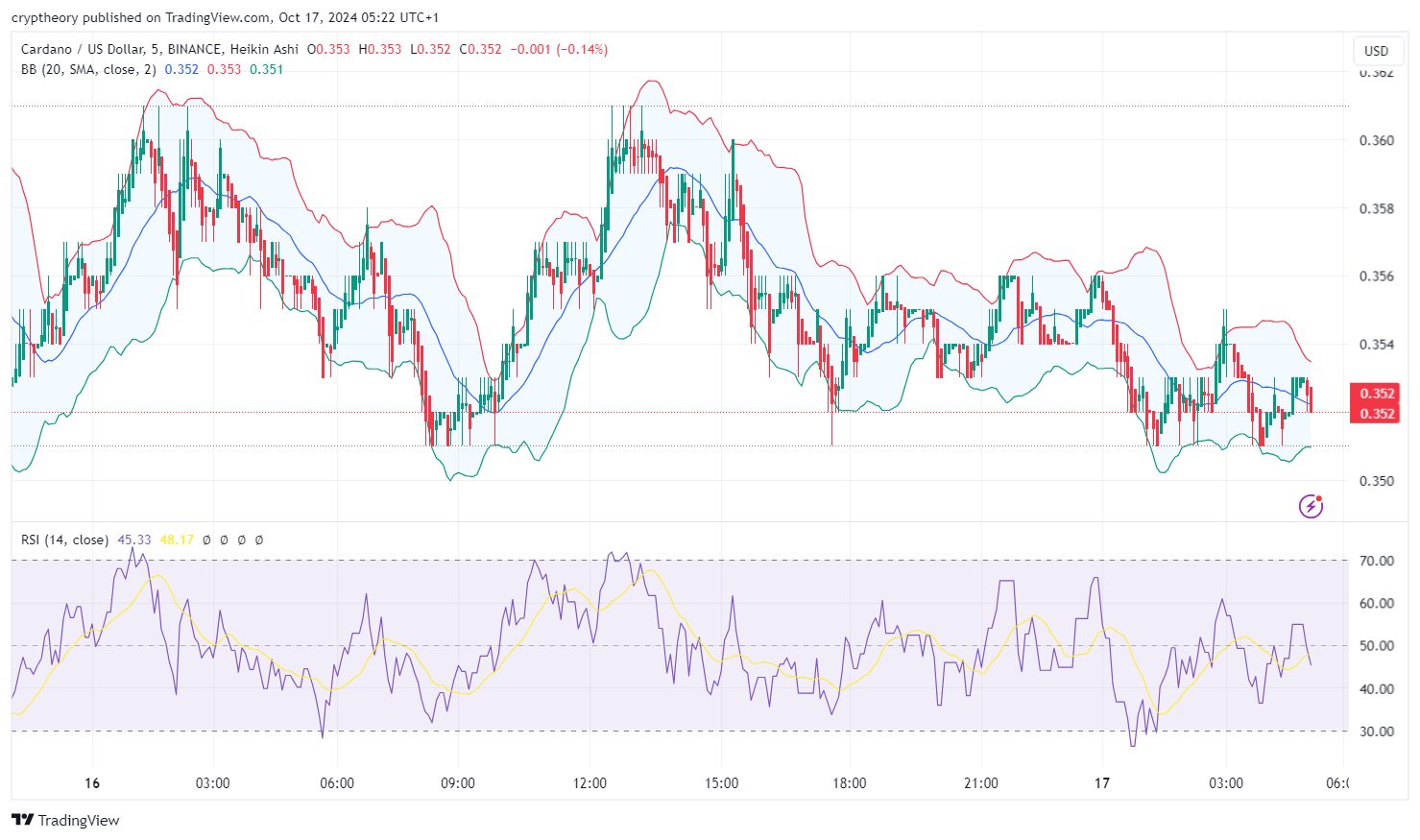Click the 18:00 time axis label

[850, 783]
